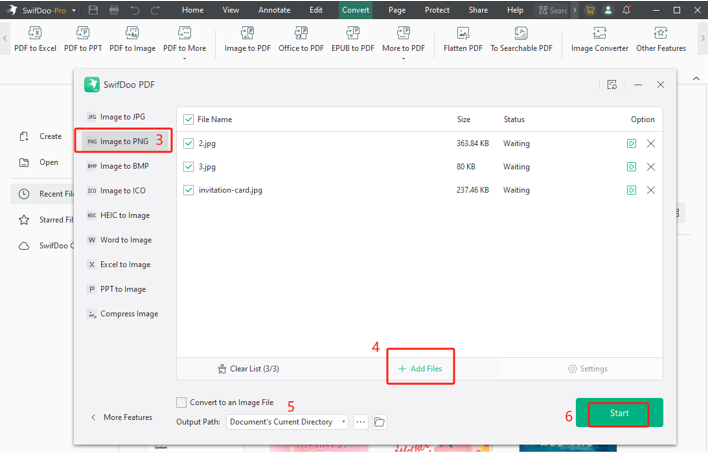Click Clear List (3/3)
Viewport: 708px width, 454px height.
click(x=248, y=369)
